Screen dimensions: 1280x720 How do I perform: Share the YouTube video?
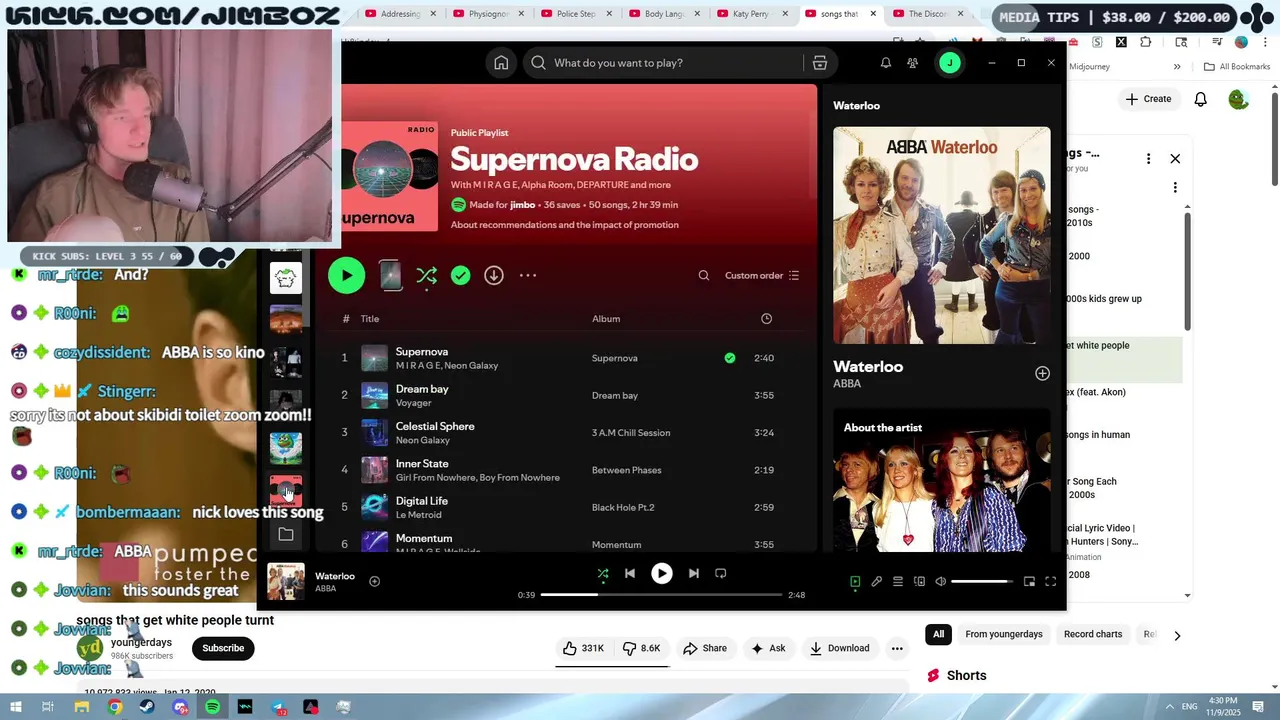pyautogui.click(x=705, y=649)
